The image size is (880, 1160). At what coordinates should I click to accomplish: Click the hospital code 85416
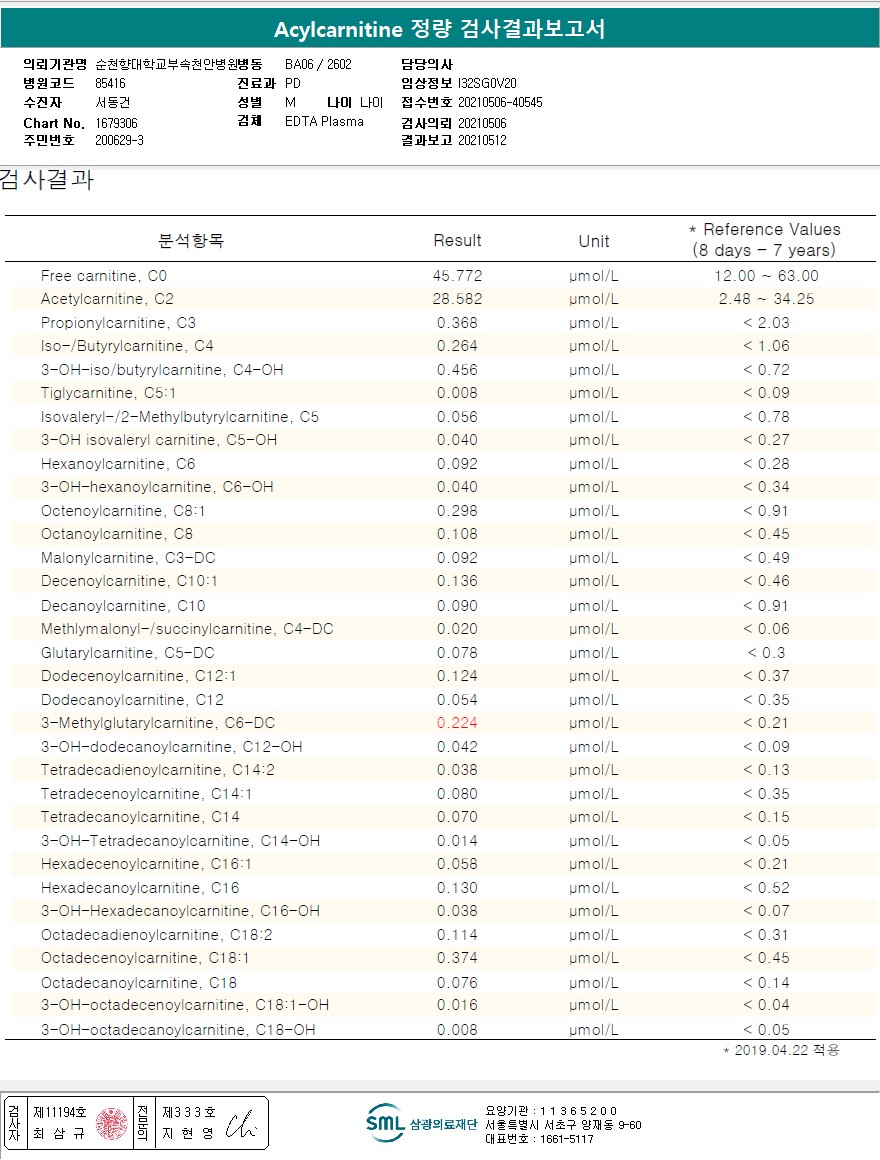point(110,83)
